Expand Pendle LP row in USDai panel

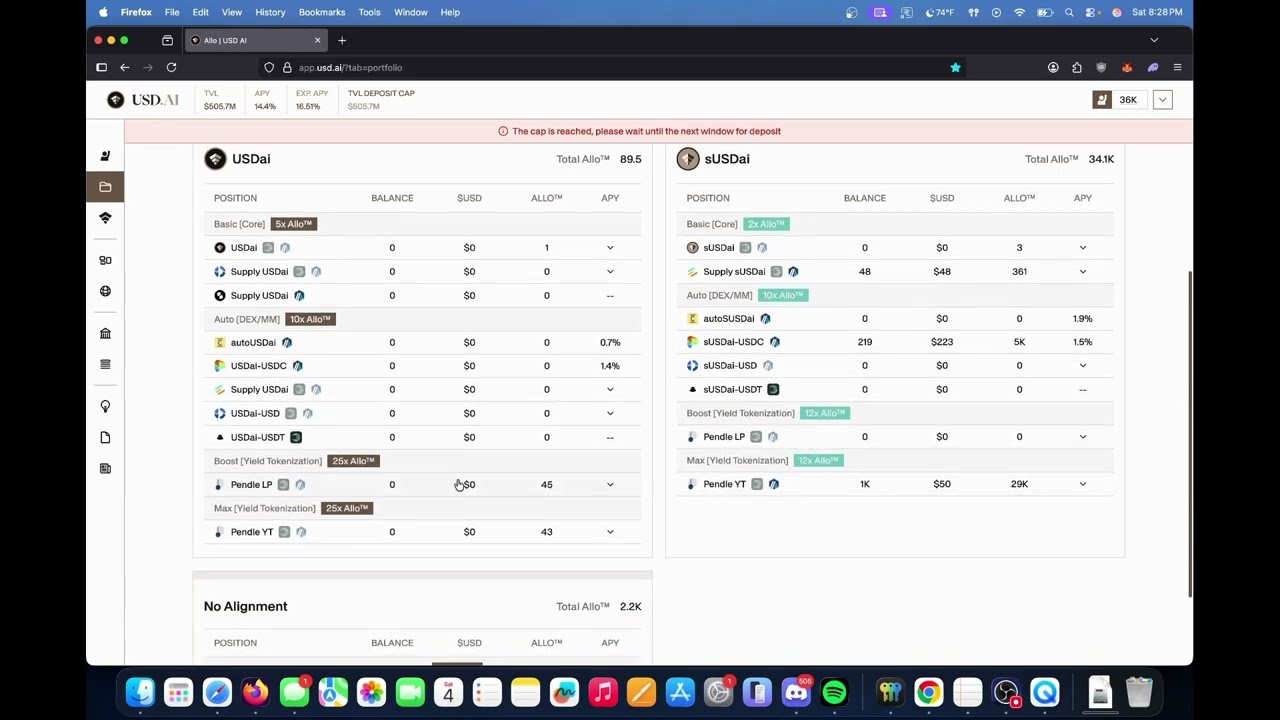[x=610, y=484]
